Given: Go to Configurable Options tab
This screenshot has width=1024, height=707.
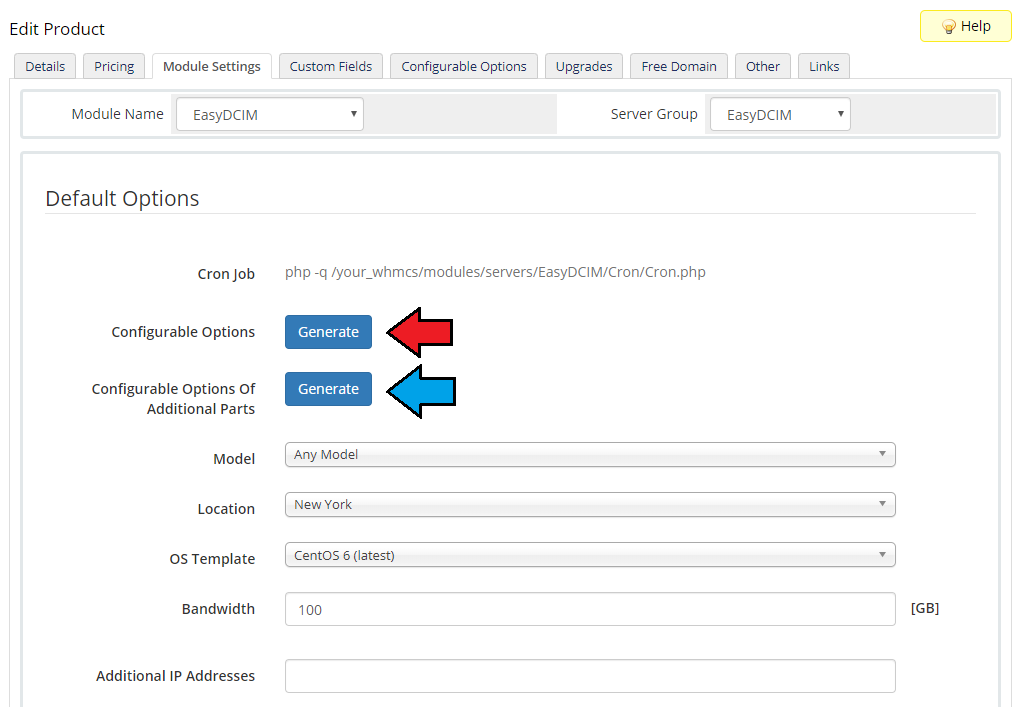Looking at the screenshot, I should [464, 67].
